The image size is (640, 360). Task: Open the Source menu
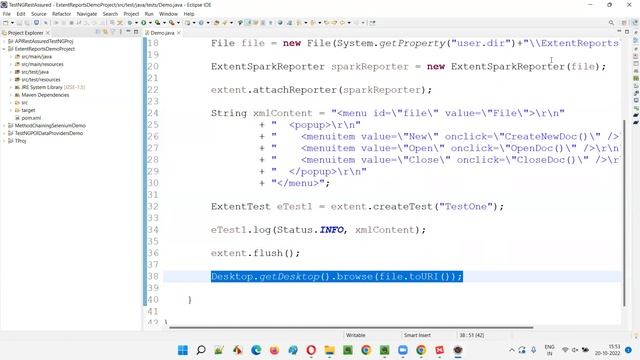39,14
